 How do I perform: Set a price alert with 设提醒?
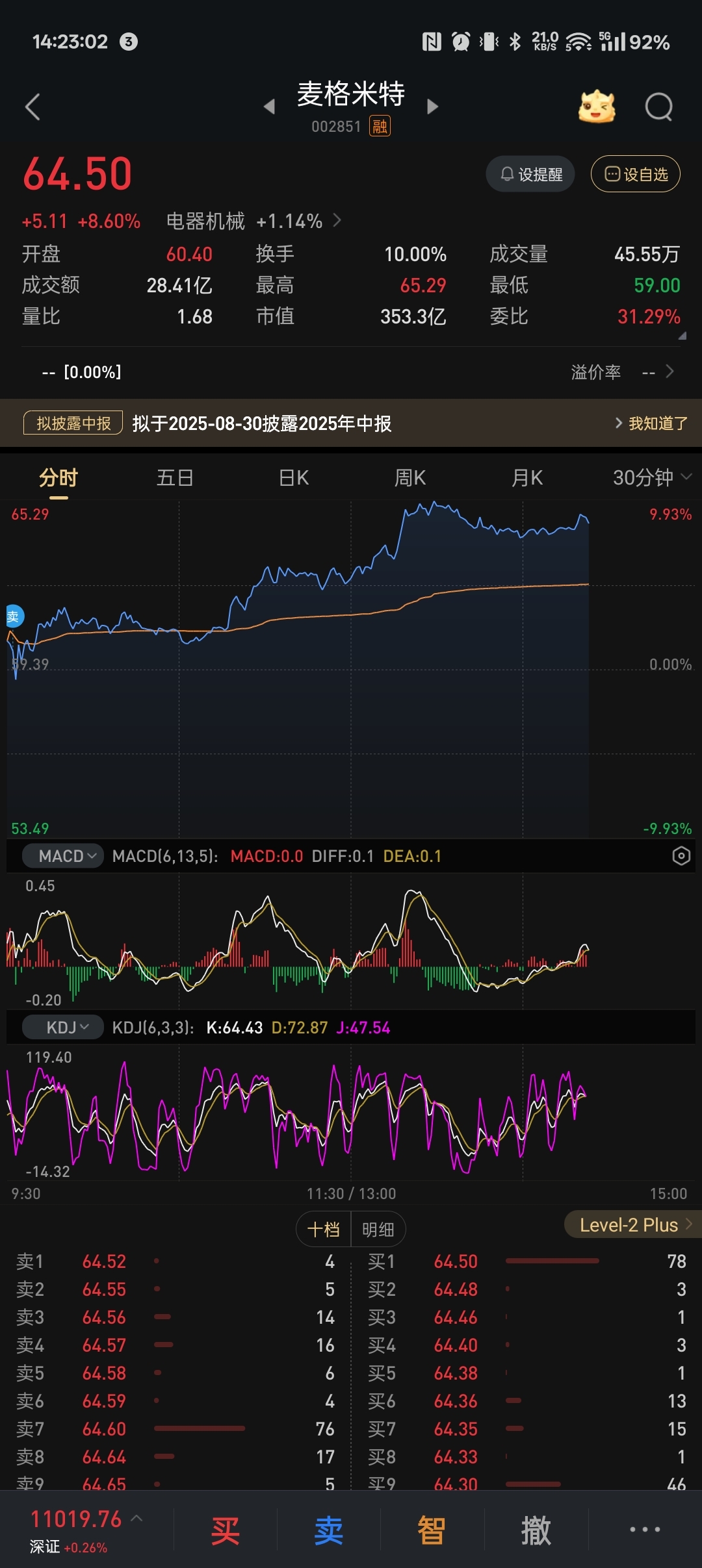(x=530, y=174)
